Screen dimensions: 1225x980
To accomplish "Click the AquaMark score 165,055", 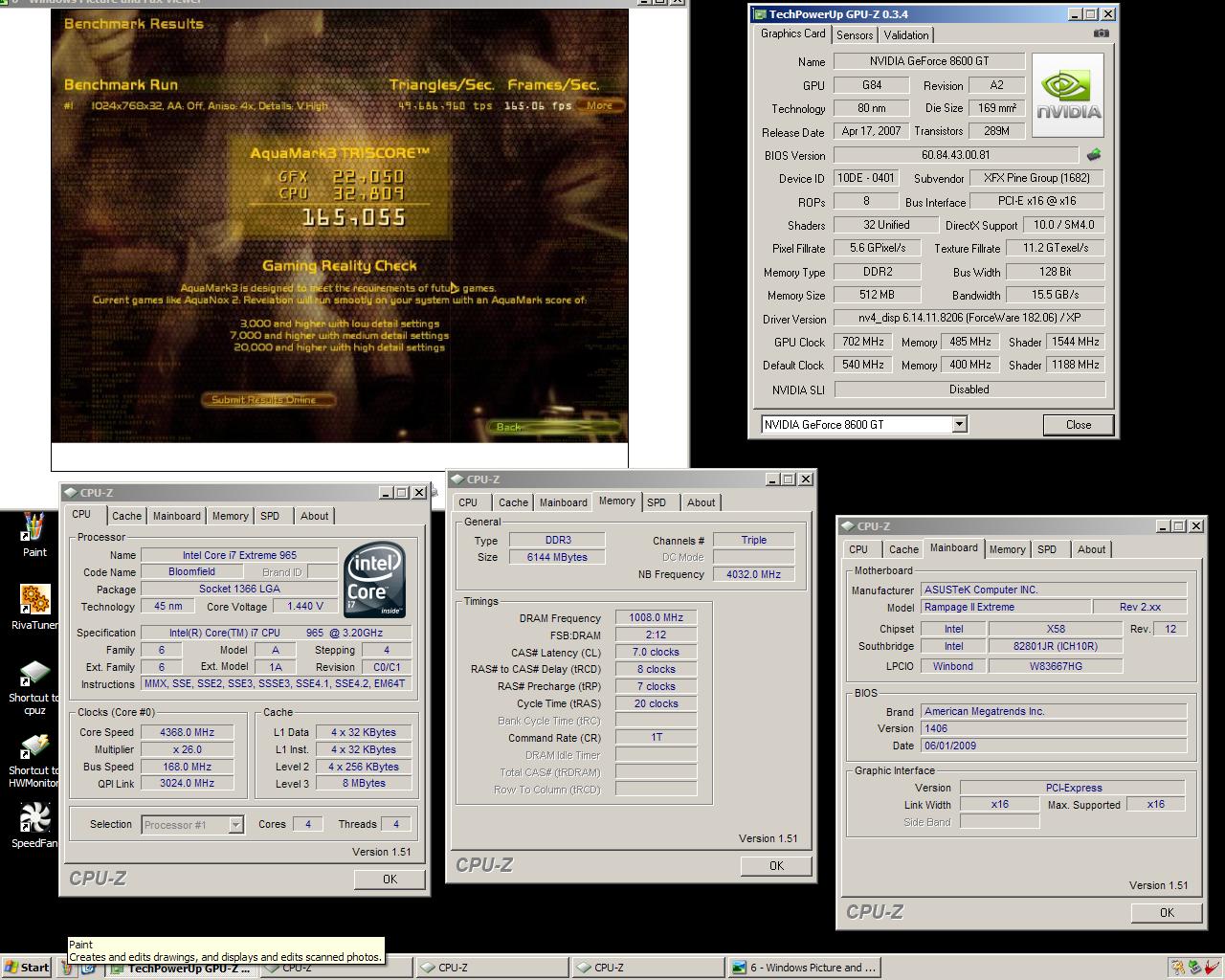I will [353, 218].
